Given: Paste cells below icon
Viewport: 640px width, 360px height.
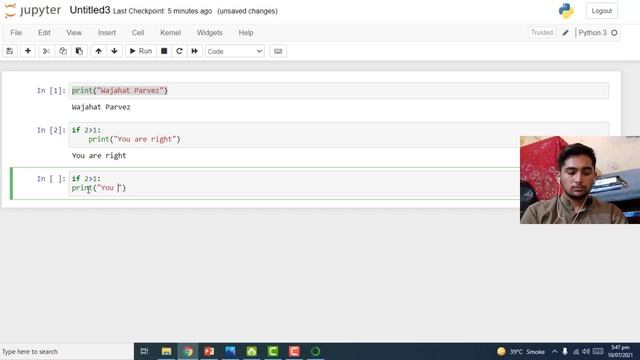Looking at the screenshot, I should [x=79, y=51].
